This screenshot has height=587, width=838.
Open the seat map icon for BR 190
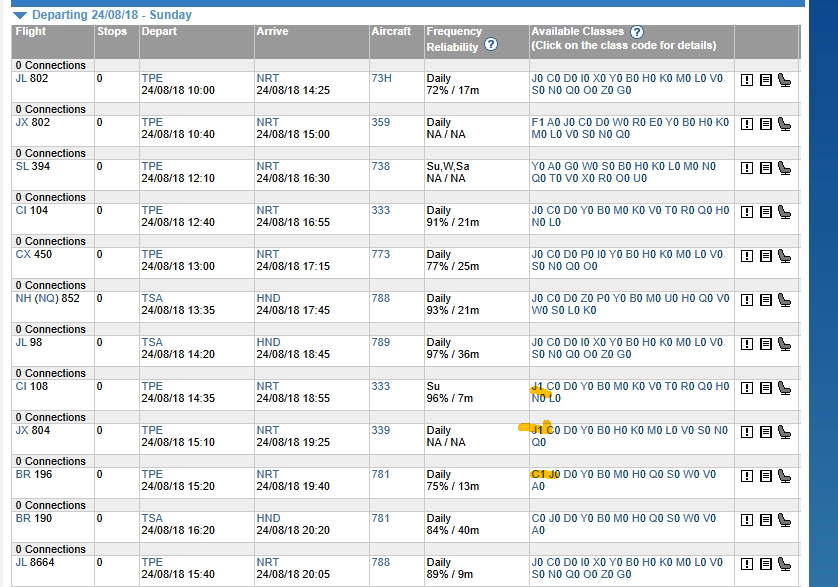point(784,520)
